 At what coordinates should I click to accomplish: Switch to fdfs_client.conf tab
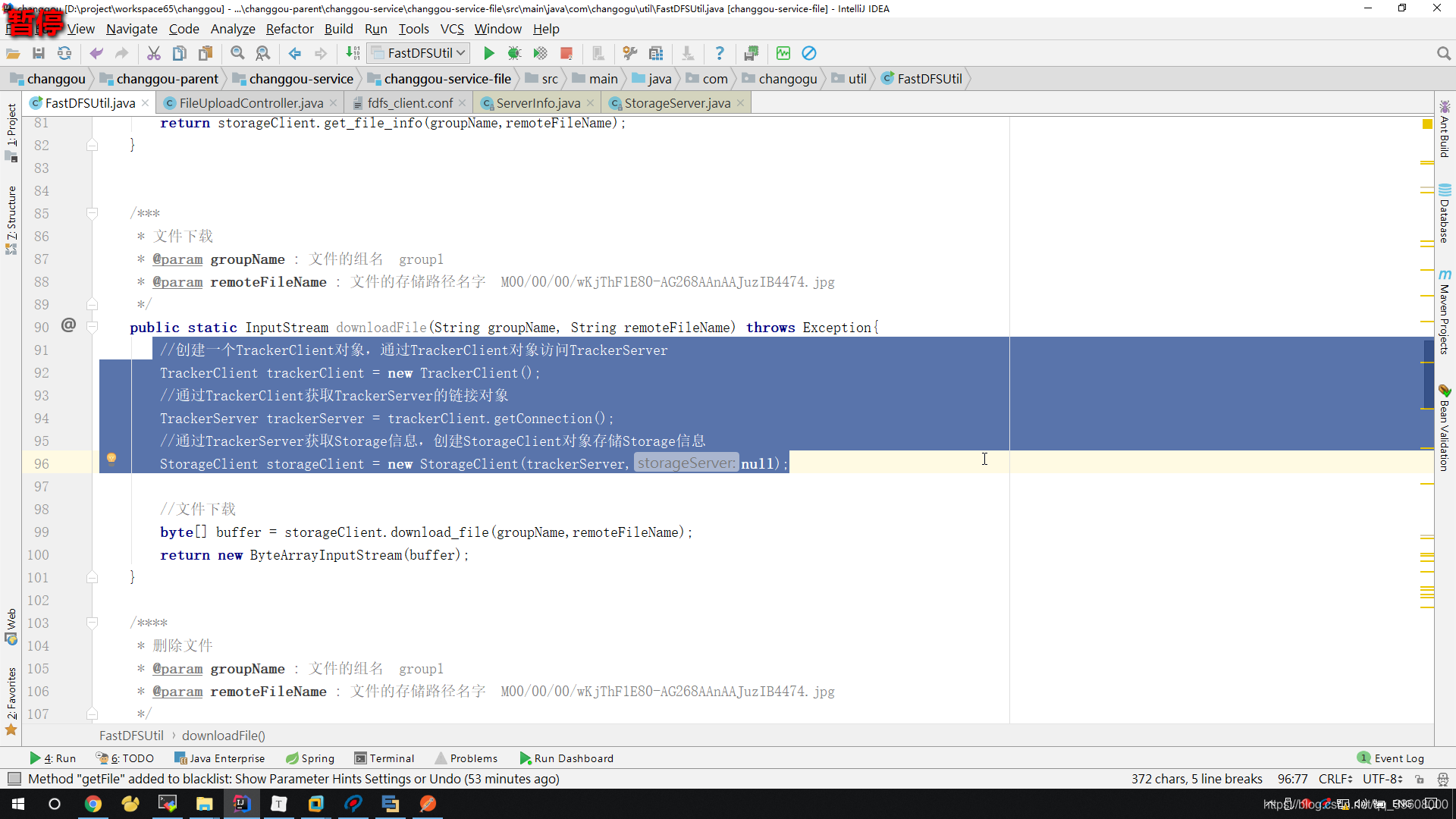409,103
